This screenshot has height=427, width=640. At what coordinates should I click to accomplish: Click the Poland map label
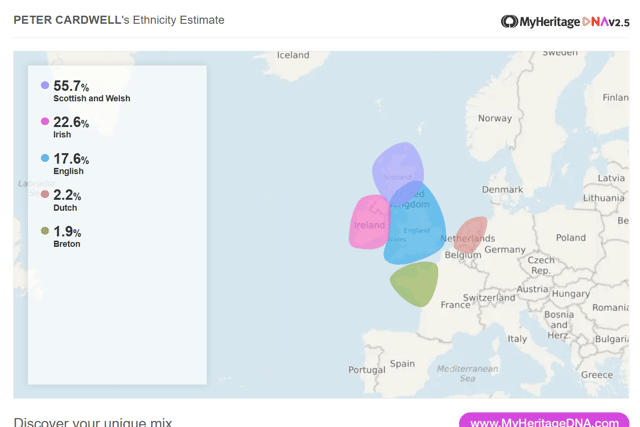571,238
